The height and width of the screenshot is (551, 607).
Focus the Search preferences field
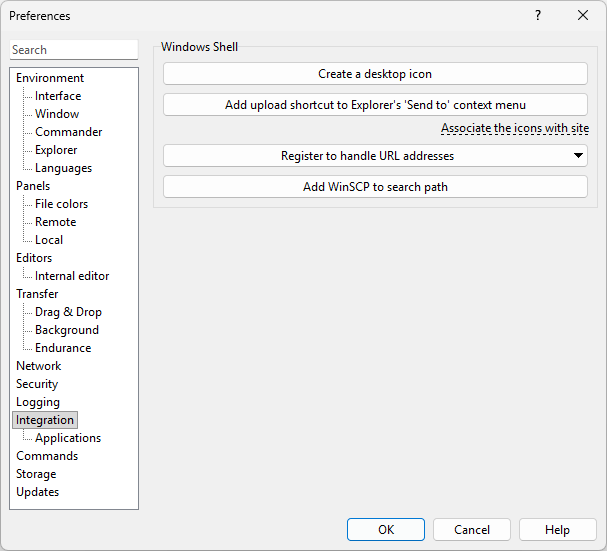74,50
